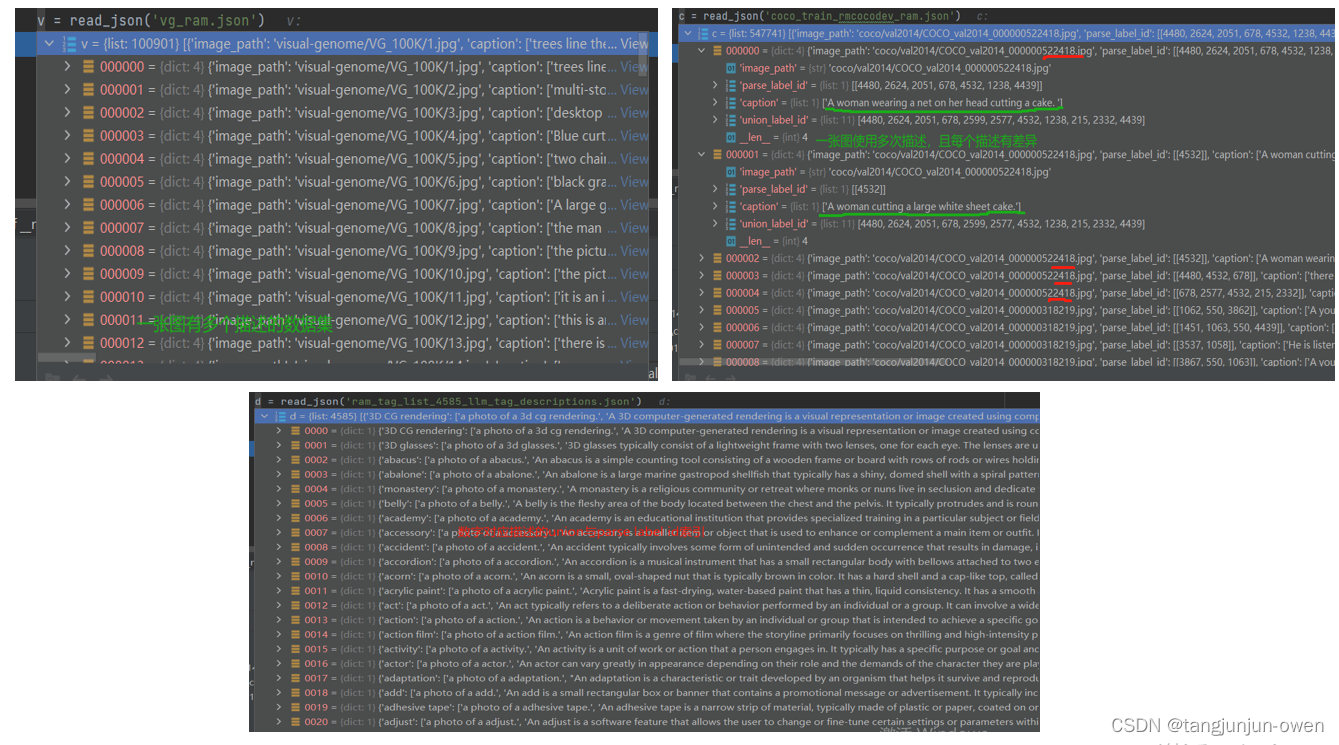Expand parse_label_id list with [[4532]]

(x=715, y=189)
